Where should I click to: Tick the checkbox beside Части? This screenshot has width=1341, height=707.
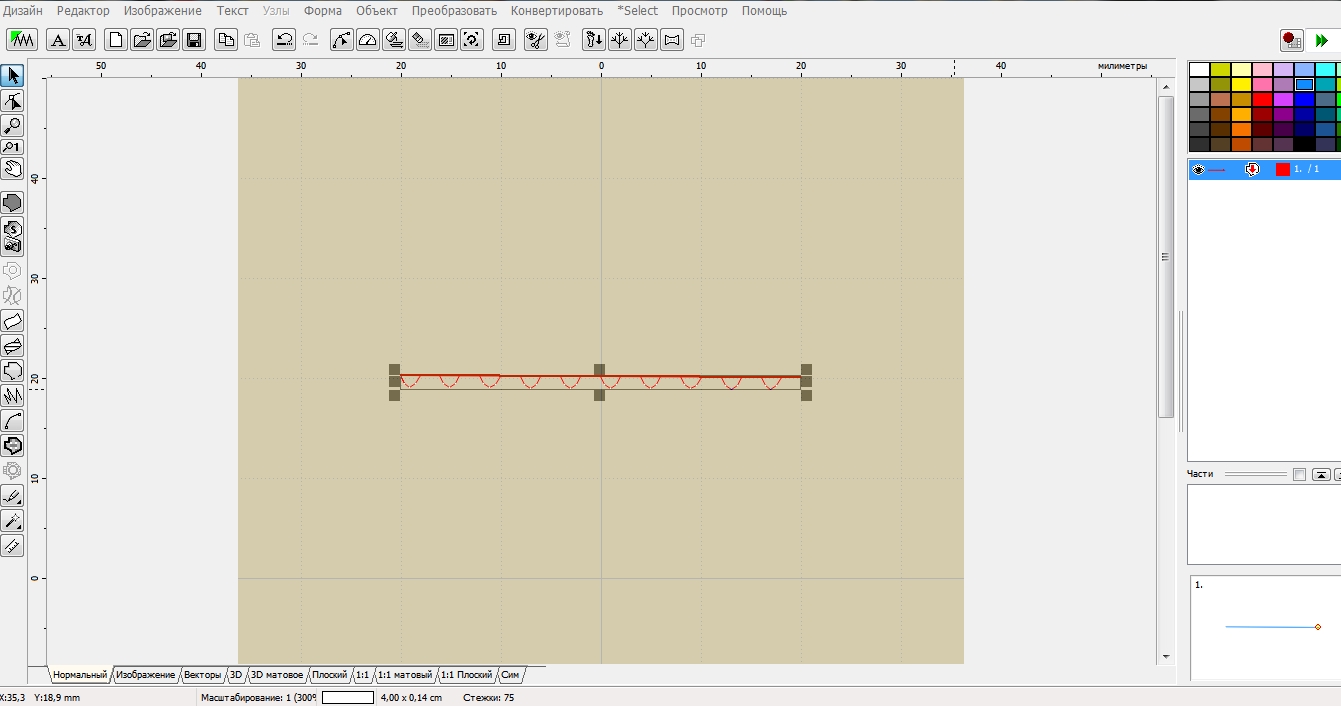point(1299,474)
